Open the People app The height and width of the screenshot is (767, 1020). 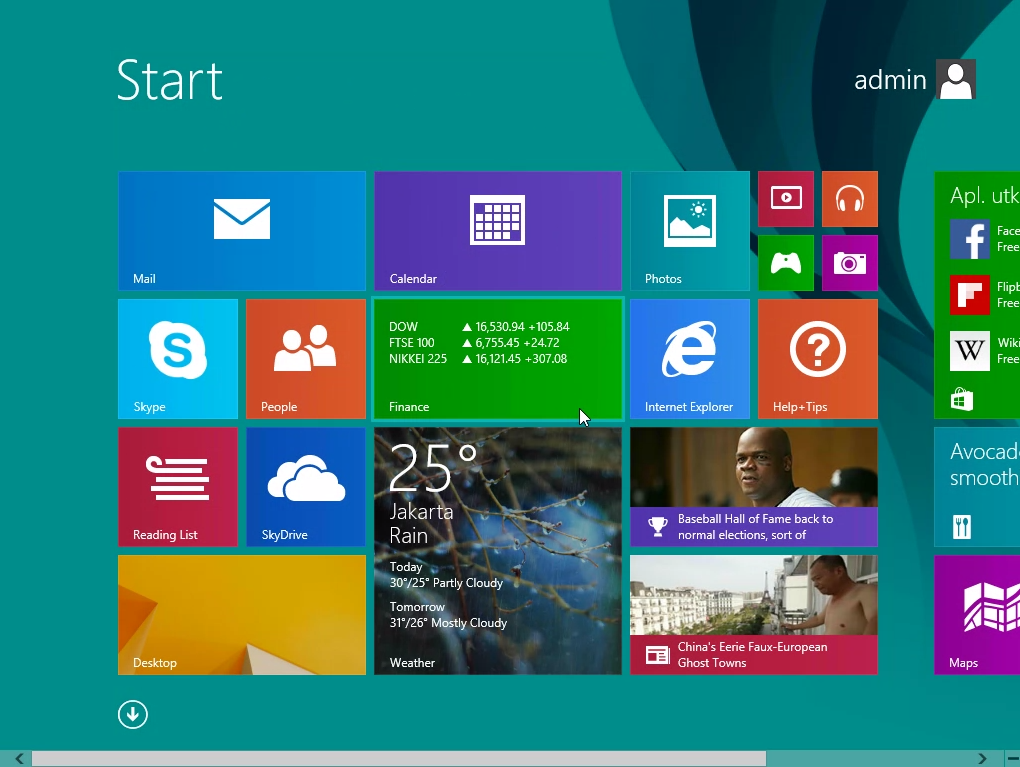tap(306, 358)
